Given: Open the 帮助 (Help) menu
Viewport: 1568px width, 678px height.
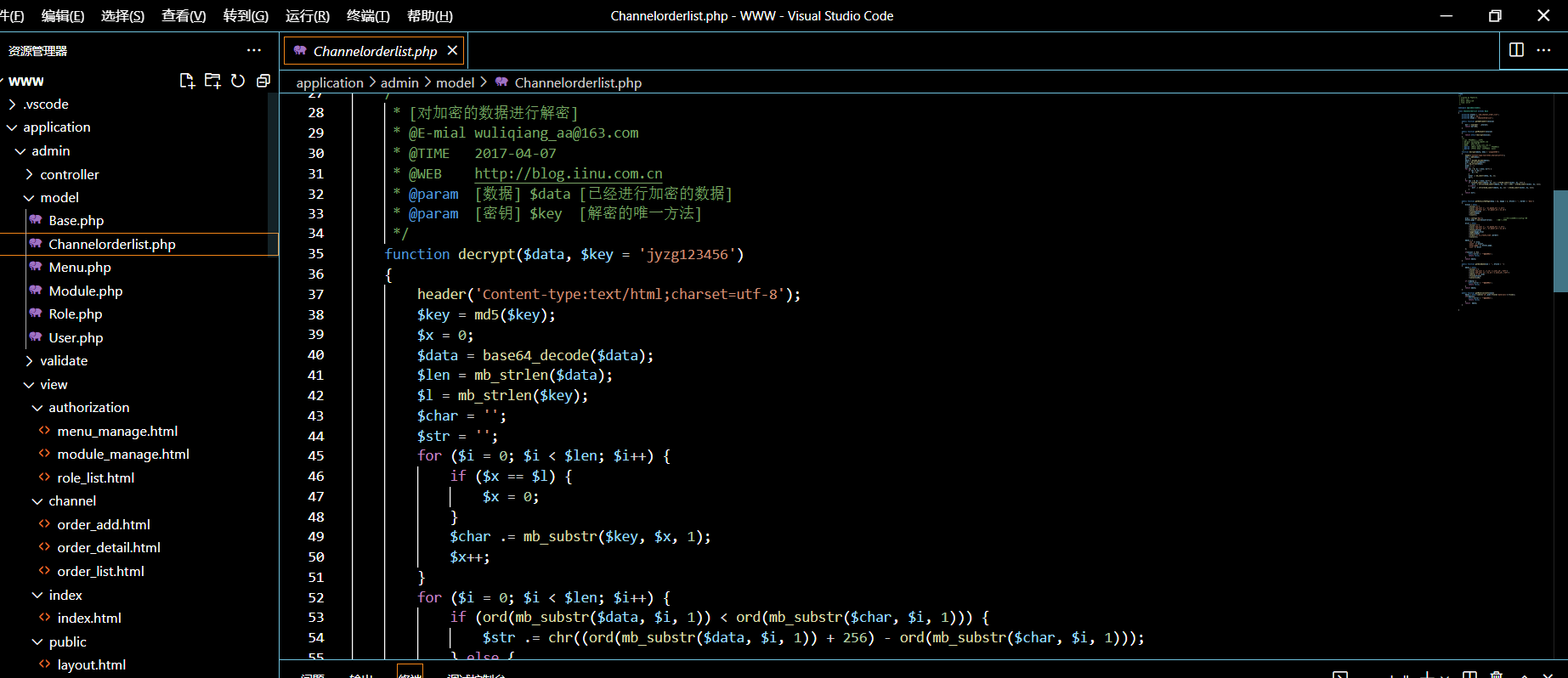Looking at the screenshot, I should click(x=429, y=15).
